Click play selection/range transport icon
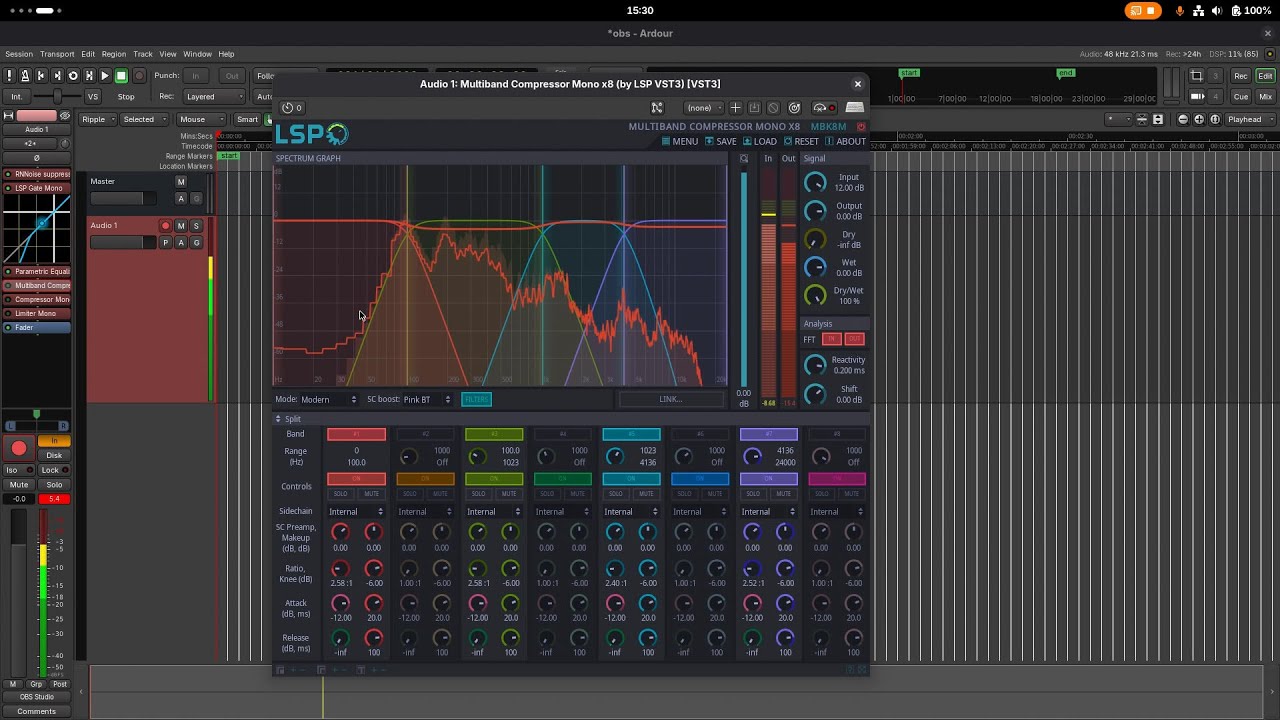 point(89,76)
